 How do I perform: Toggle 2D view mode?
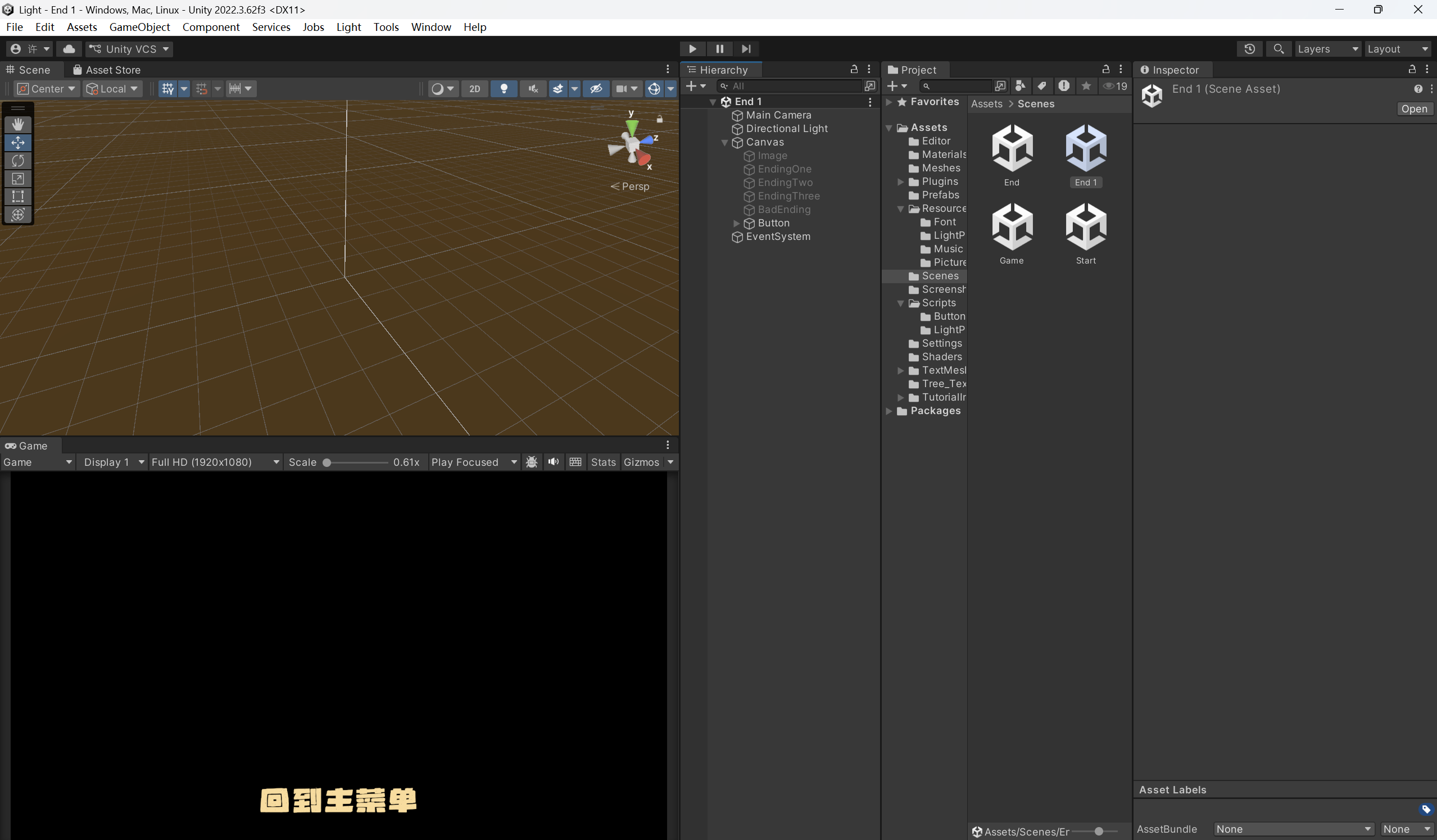pyautogui.click(x=474, y=88)
